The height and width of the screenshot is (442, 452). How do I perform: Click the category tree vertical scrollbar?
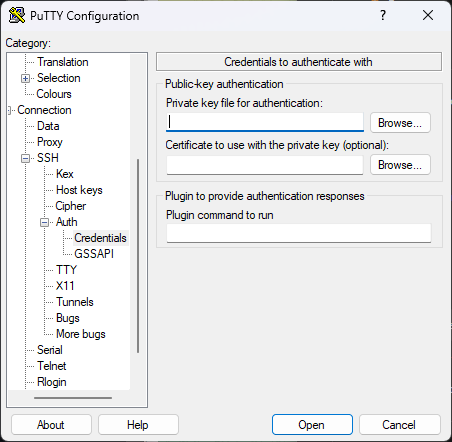138,256
